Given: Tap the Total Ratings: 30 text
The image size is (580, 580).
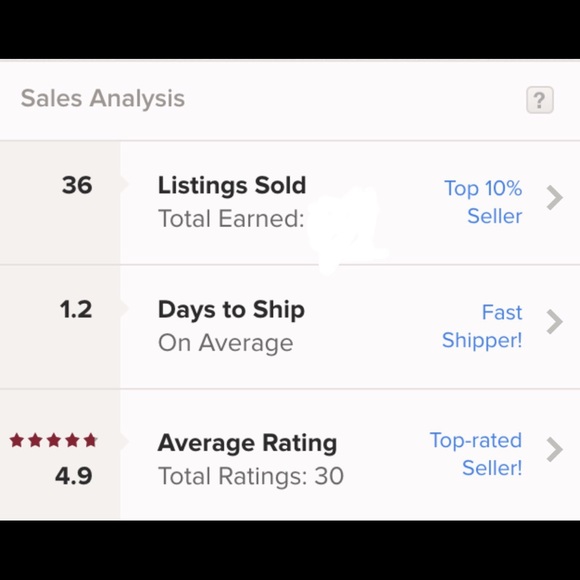Looking at the screenshot, I should pyautogui.click(x=251, y=476).
